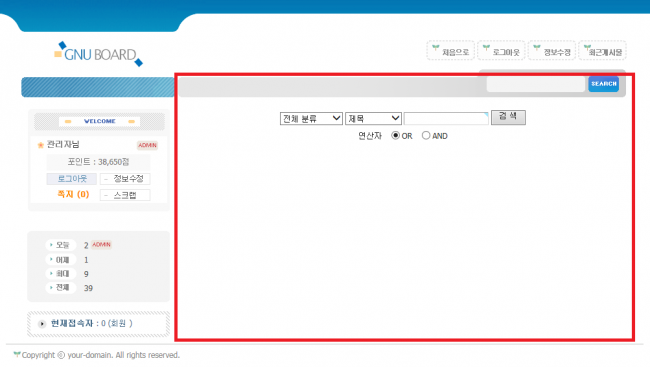Image resolution: width=650 pixels, height=367 pixels.
Task: Click the 스크랩 button in sidebar
Action: 125,195
